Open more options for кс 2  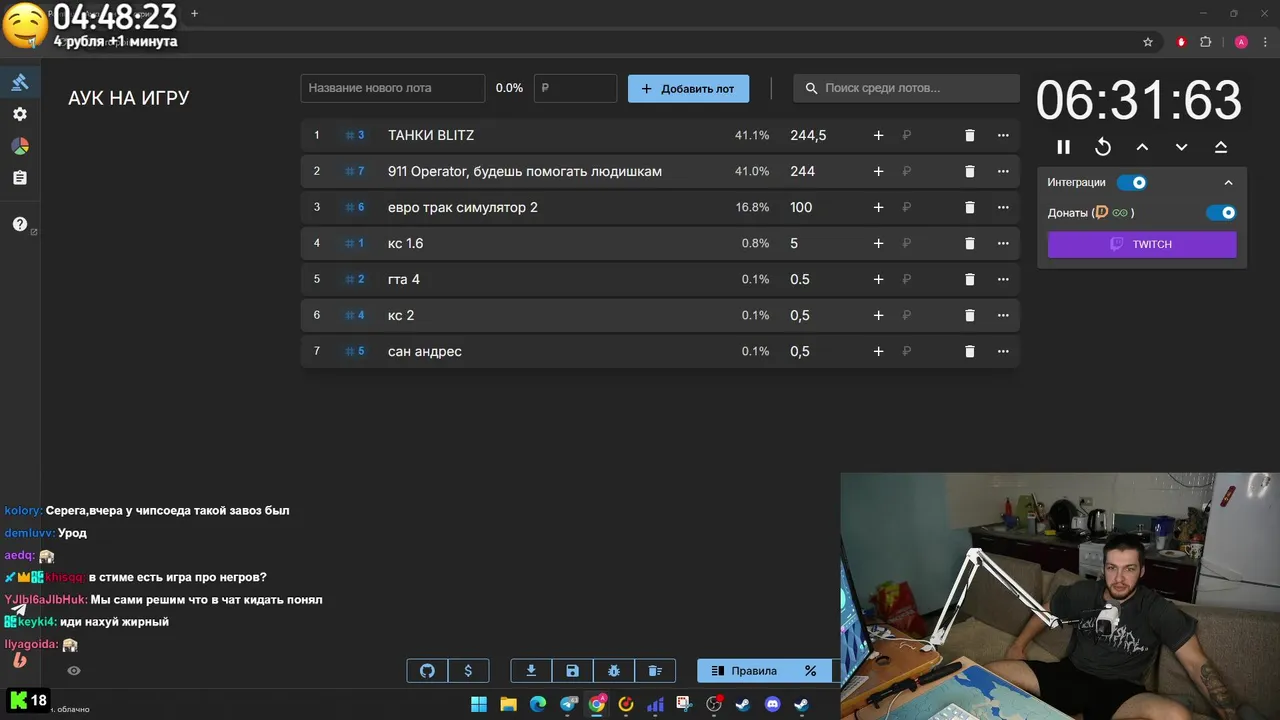[1003, 315]
